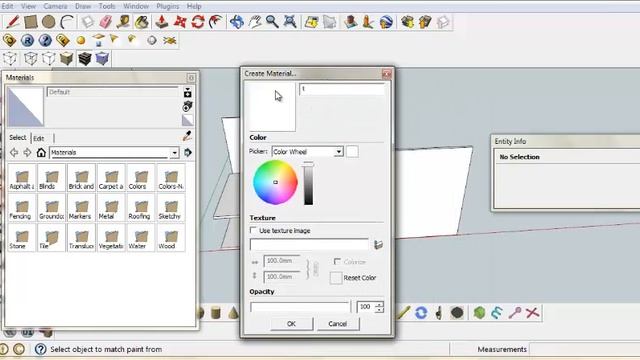This screenshot has width=640, height=360.
Task: Select the Arc tool
Action: (x=67, y=22)
